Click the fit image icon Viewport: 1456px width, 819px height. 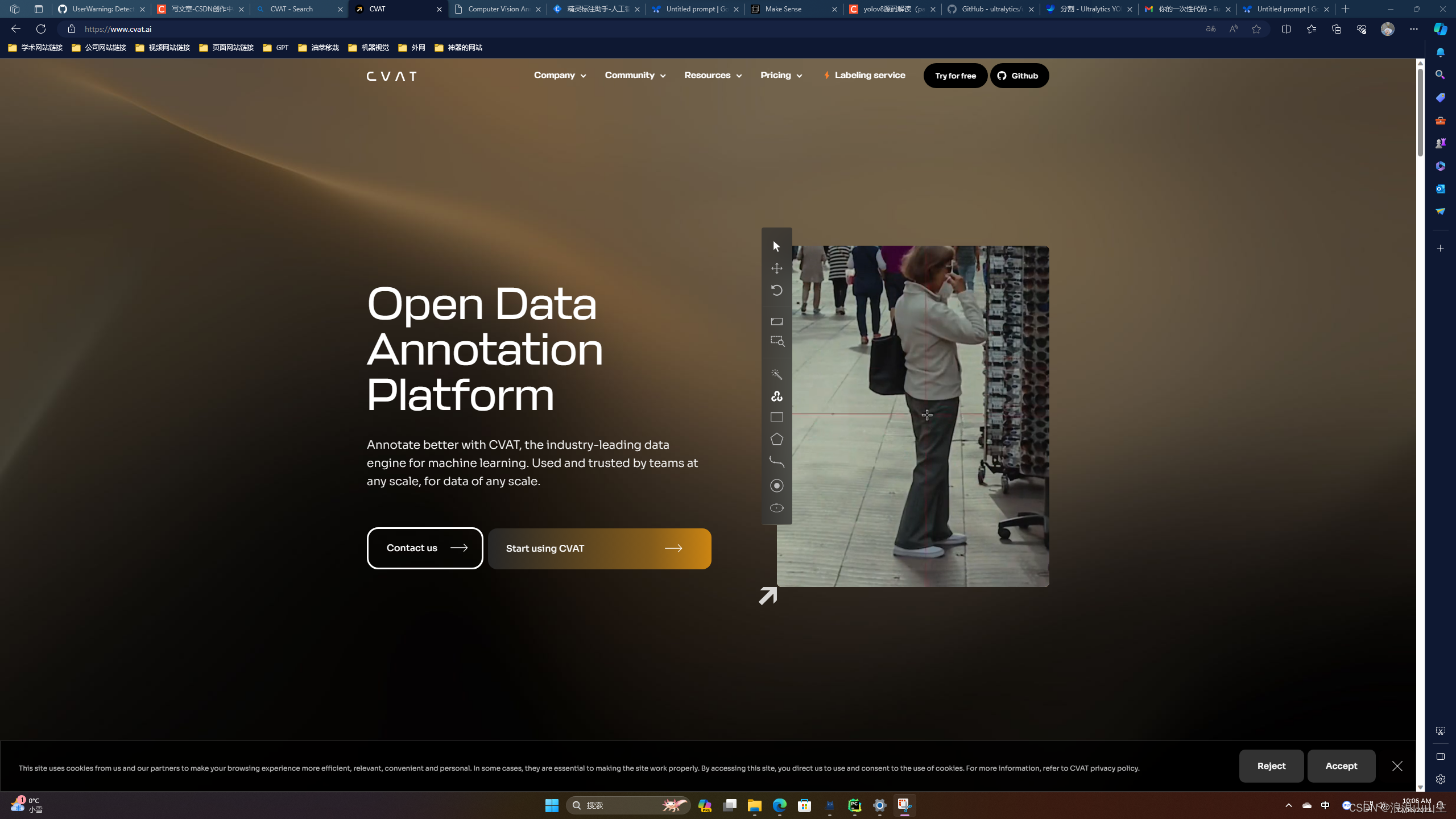776,321
